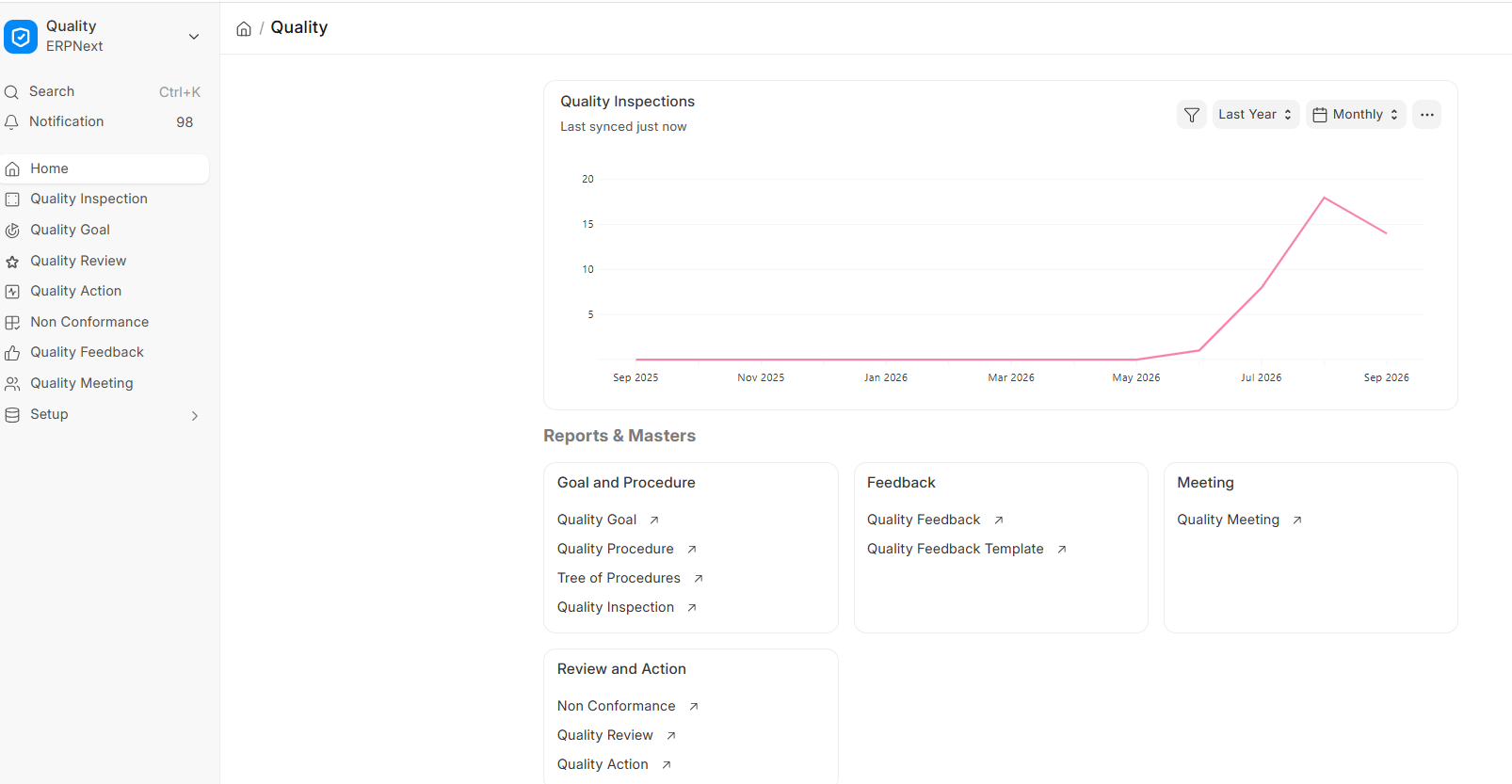
Task: Click the Quality Review star icon
Action: click(12, 262)
